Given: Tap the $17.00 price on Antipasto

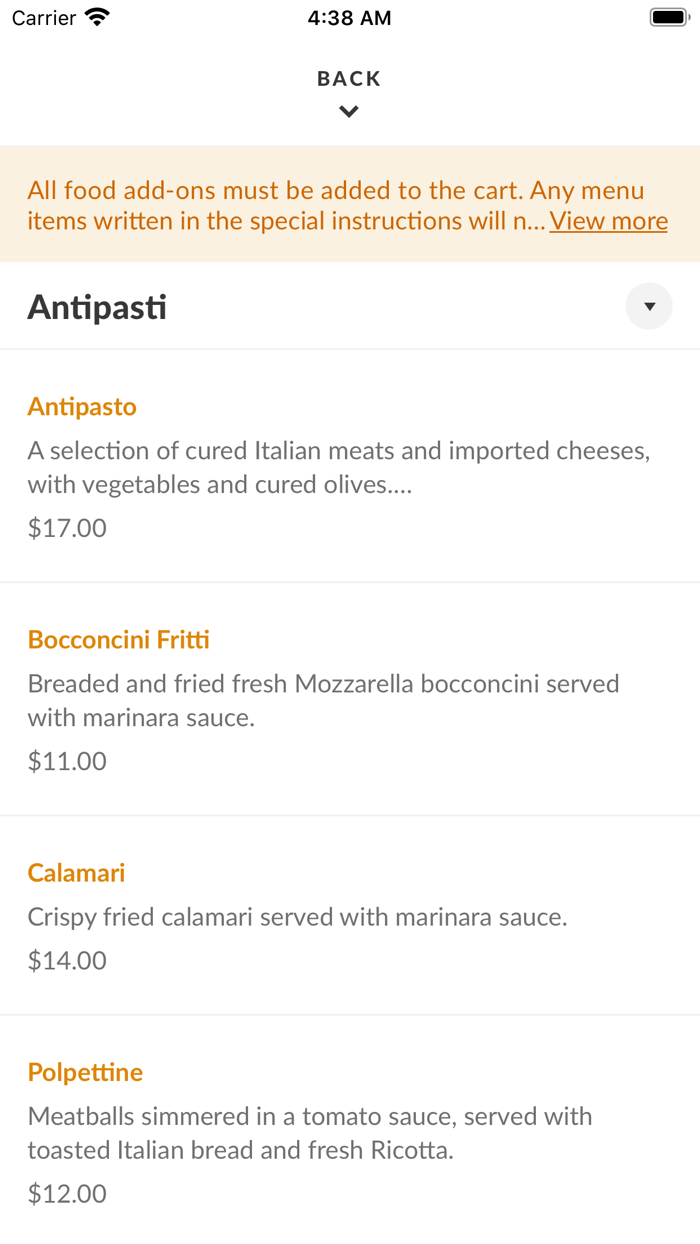Looking at the screenshot, I should 66,527.
